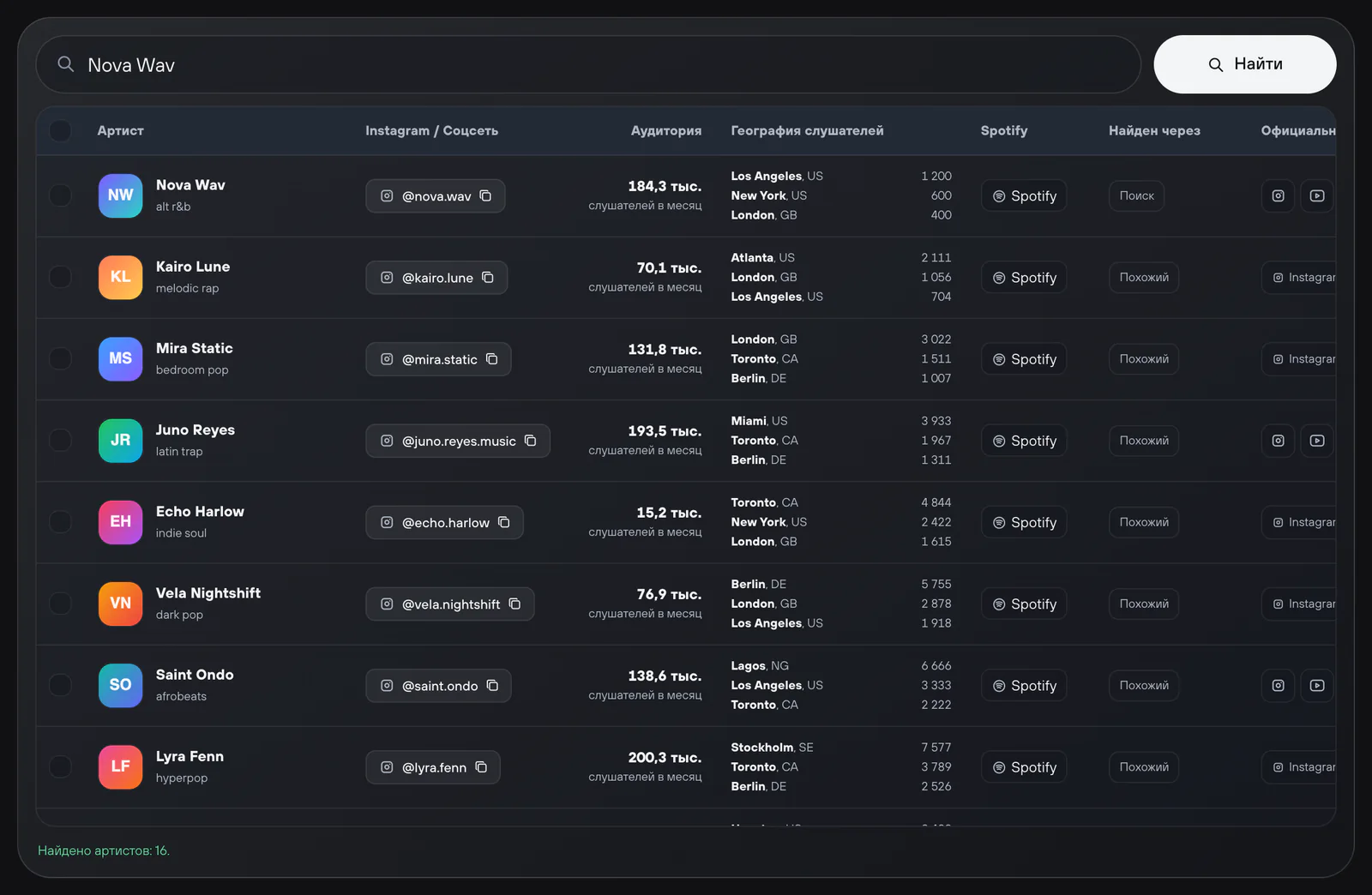This screenshot has height=895, width=1372.
Task: Open Saint Ondo's official Instagram icon
Action: (x=1278, y=686)
